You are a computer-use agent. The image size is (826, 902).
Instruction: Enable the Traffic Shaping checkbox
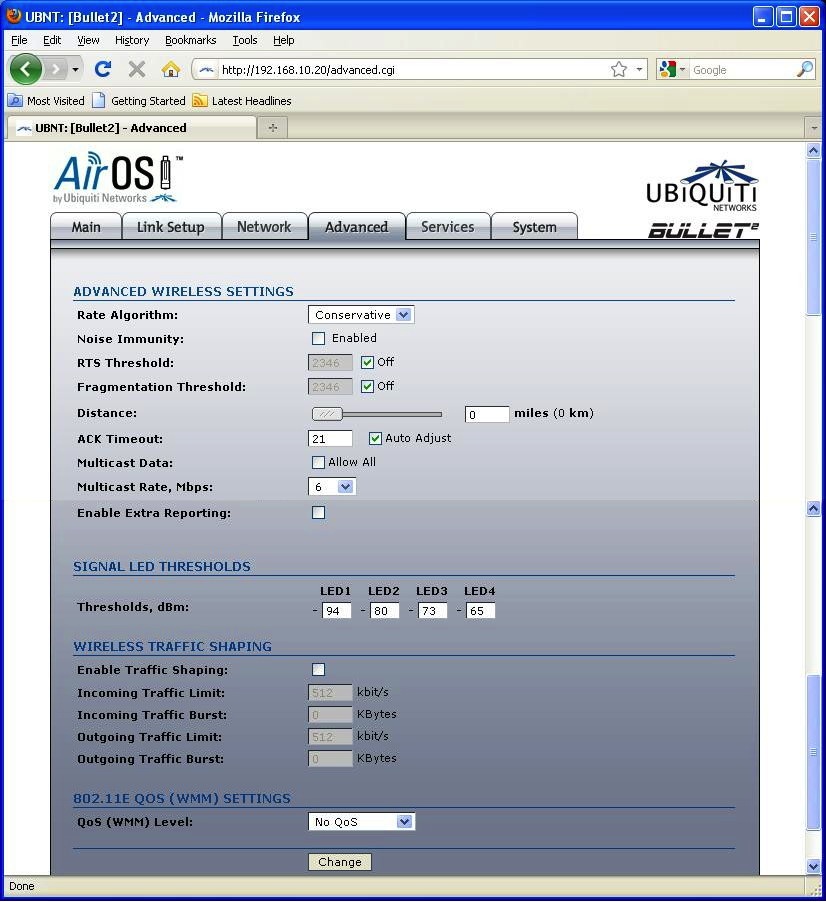click(x=319, y=670)
